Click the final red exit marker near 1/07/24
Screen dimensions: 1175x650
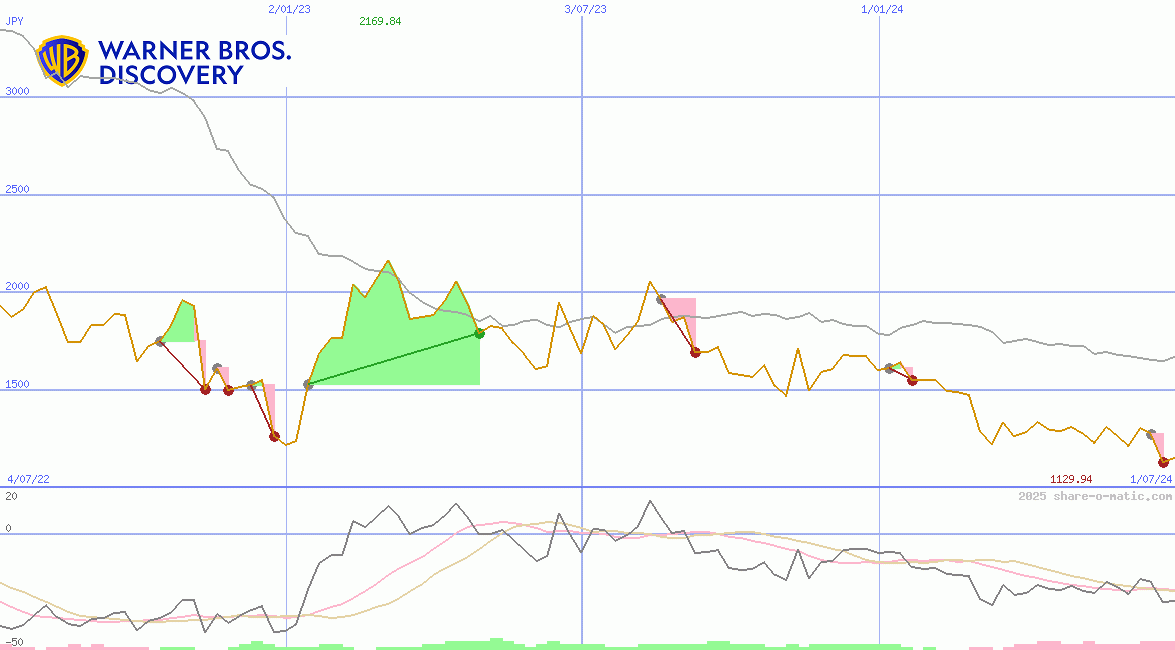[1163, 463]
